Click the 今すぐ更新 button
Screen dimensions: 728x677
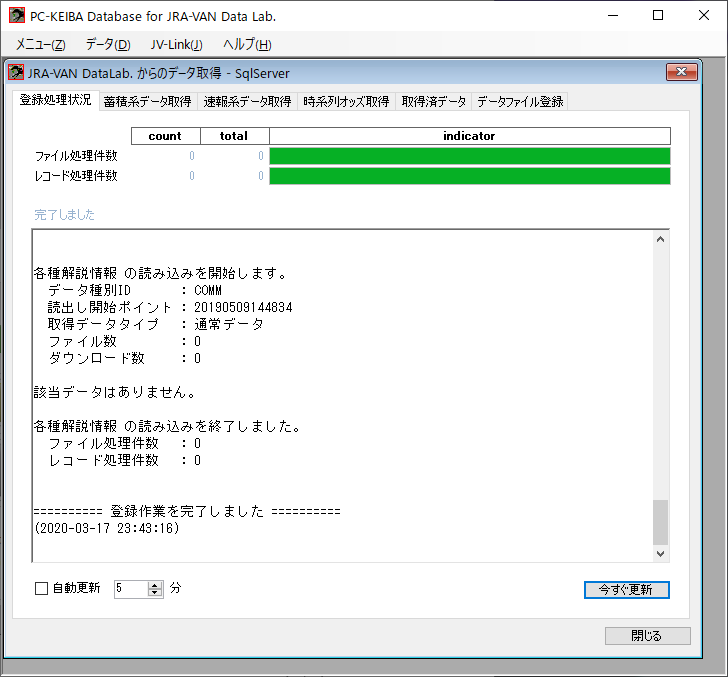(626, 590)
